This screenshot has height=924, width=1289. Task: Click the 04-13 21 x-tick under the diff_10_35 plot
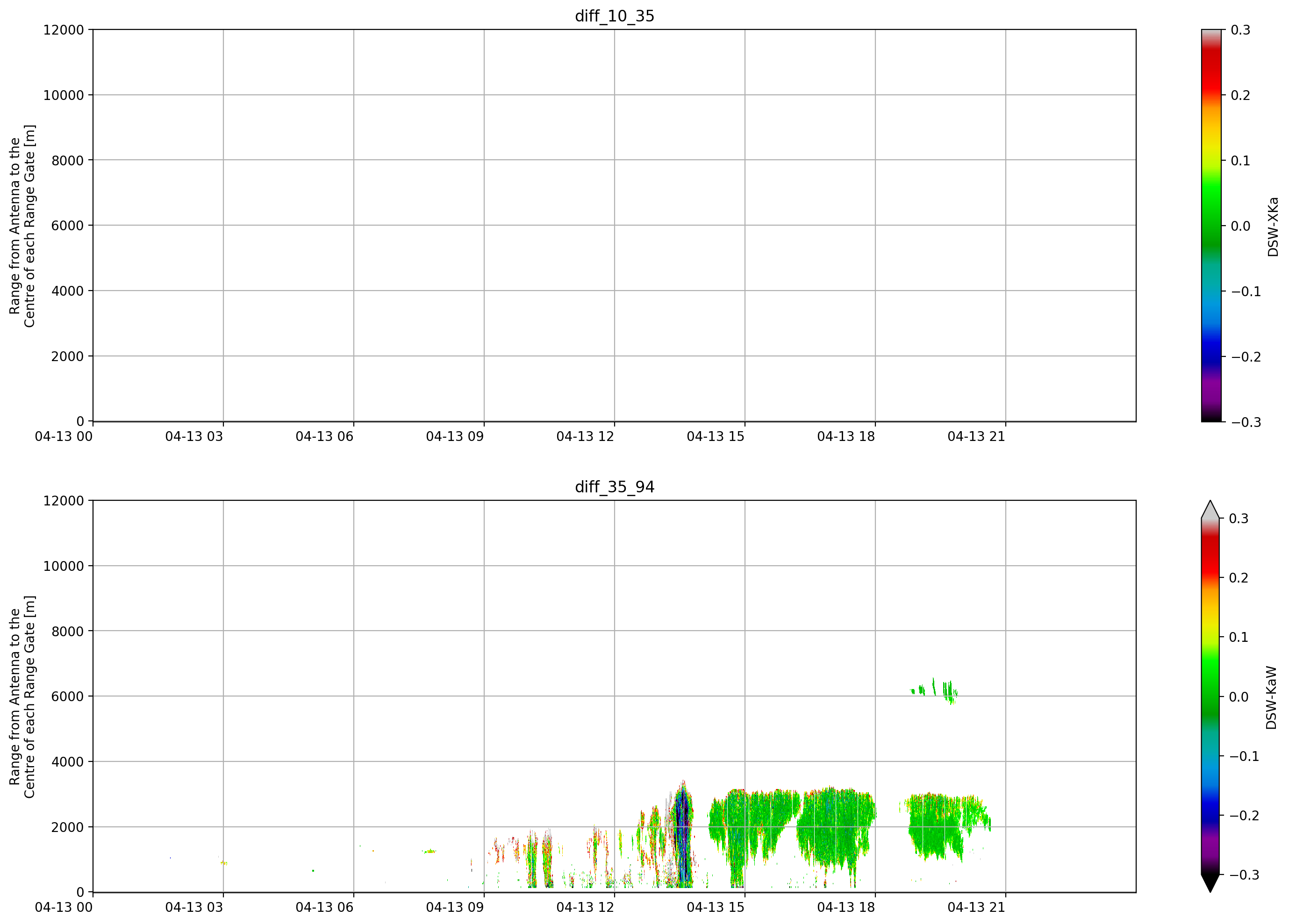click(x=976, y=437)
